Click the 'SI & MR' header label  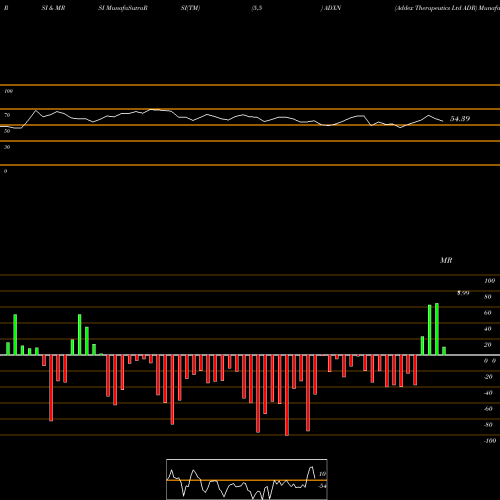53,8
